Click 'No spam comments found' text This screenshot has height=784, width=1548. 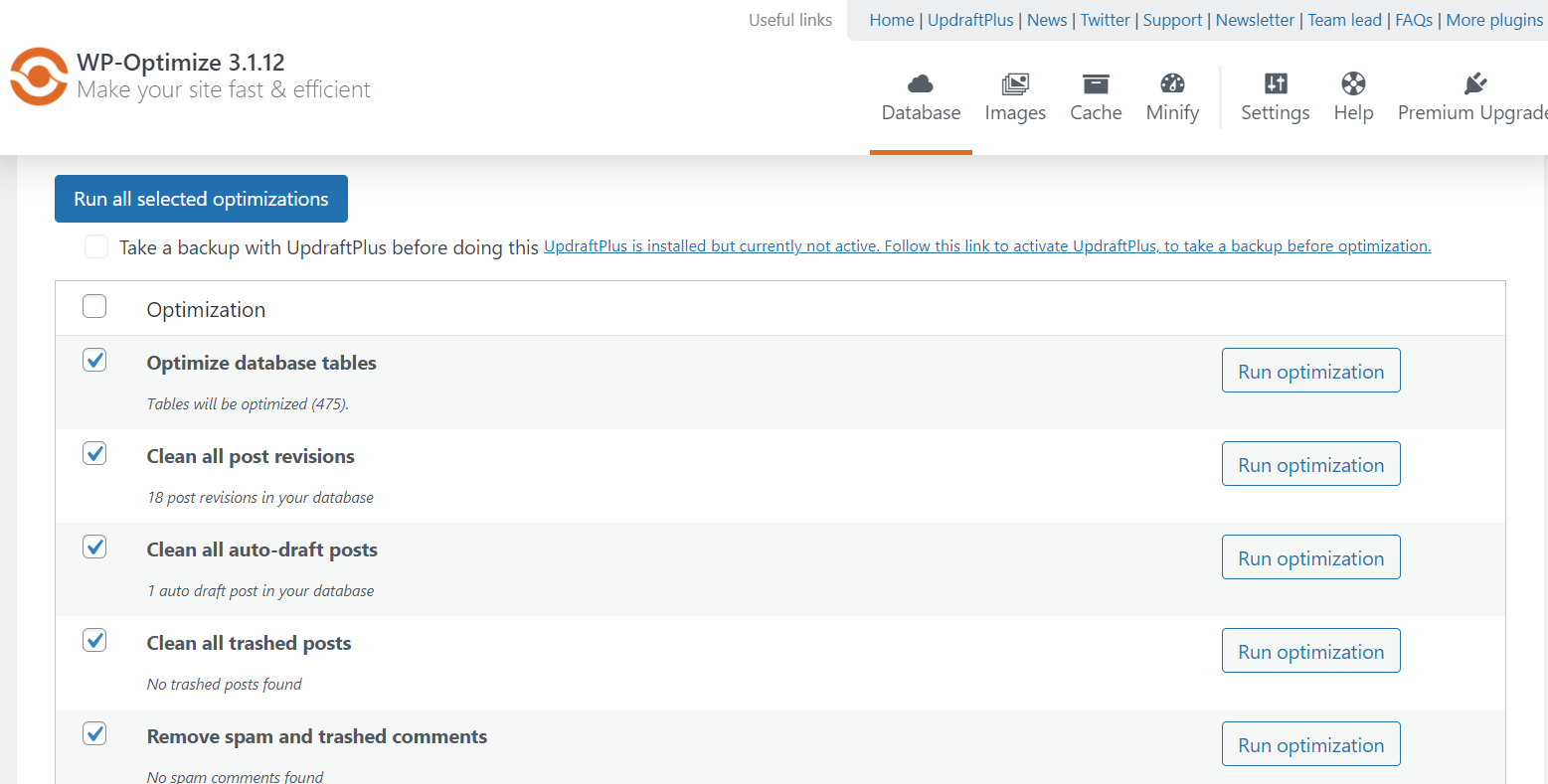coord(236,776)
